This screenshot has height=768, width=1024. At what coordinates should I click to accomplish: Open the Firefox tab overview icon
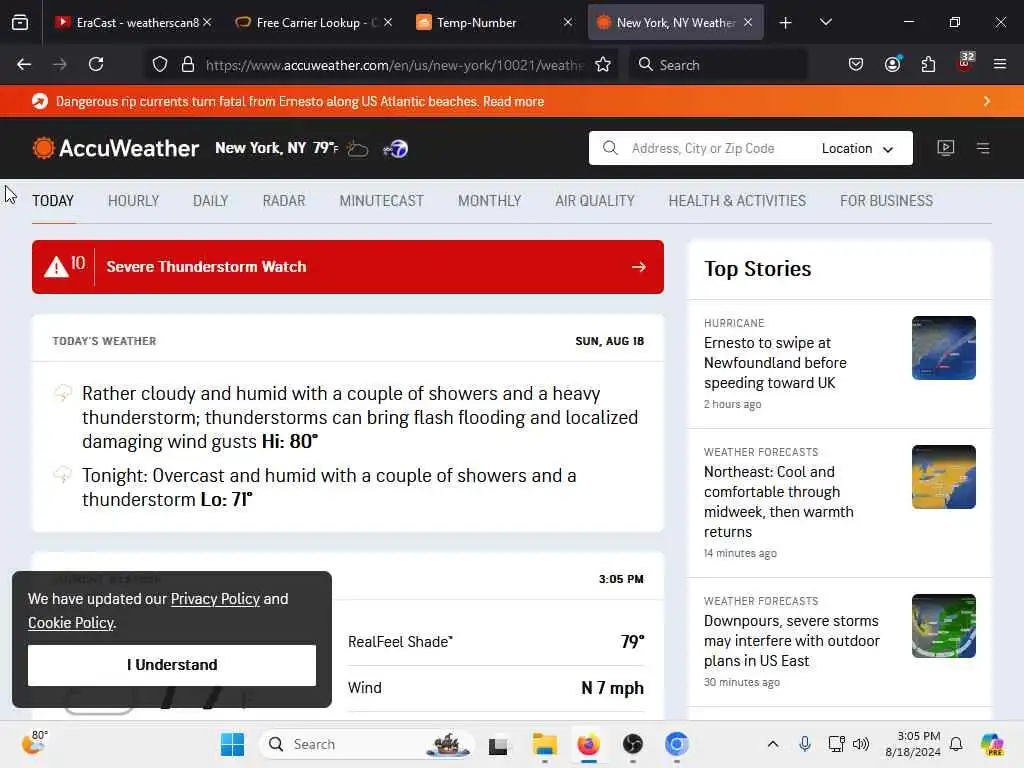click(x=20, y=22)
